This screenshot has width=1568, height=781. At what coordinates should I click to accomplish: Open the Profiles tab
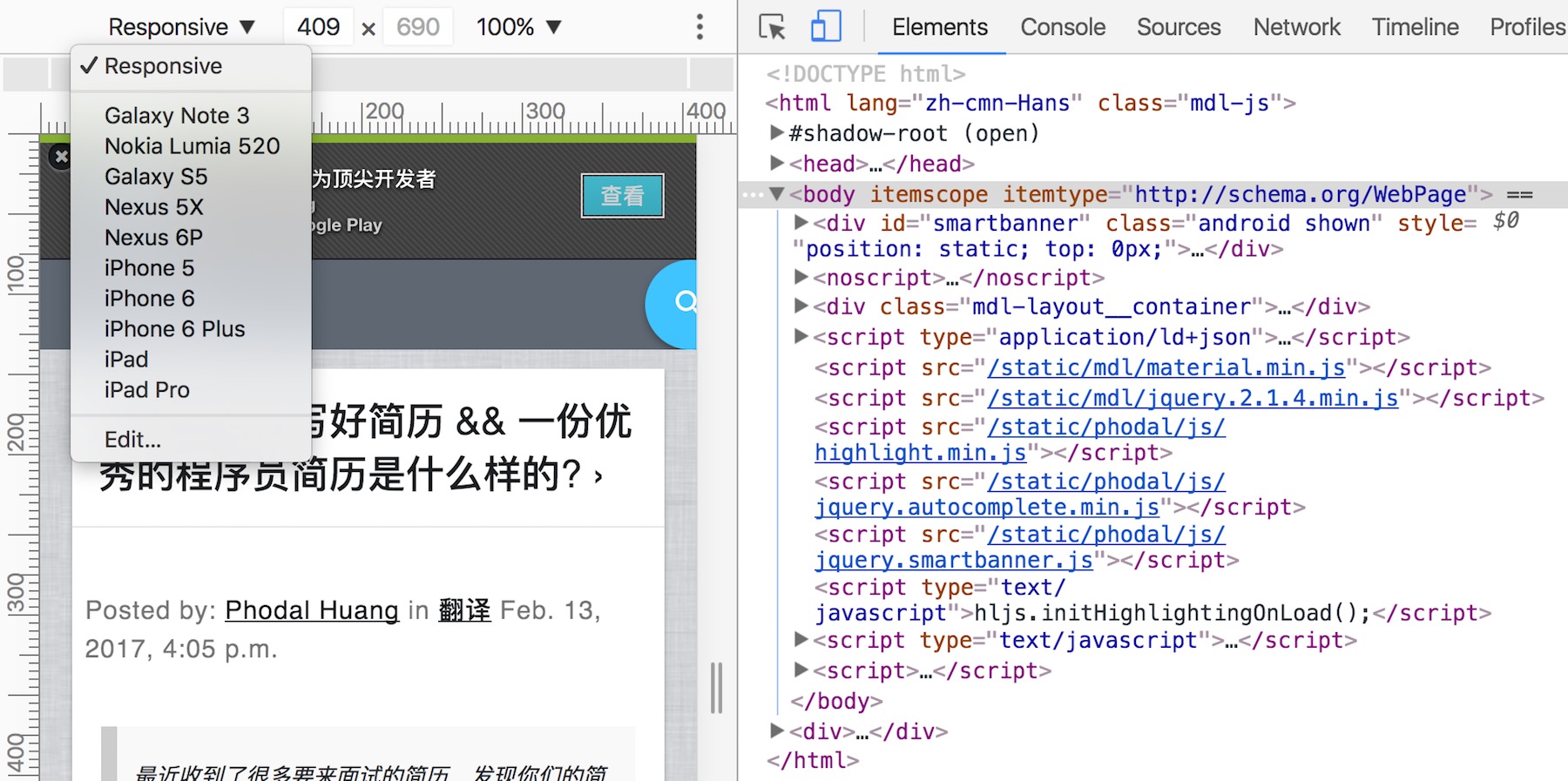(1527, 27)
